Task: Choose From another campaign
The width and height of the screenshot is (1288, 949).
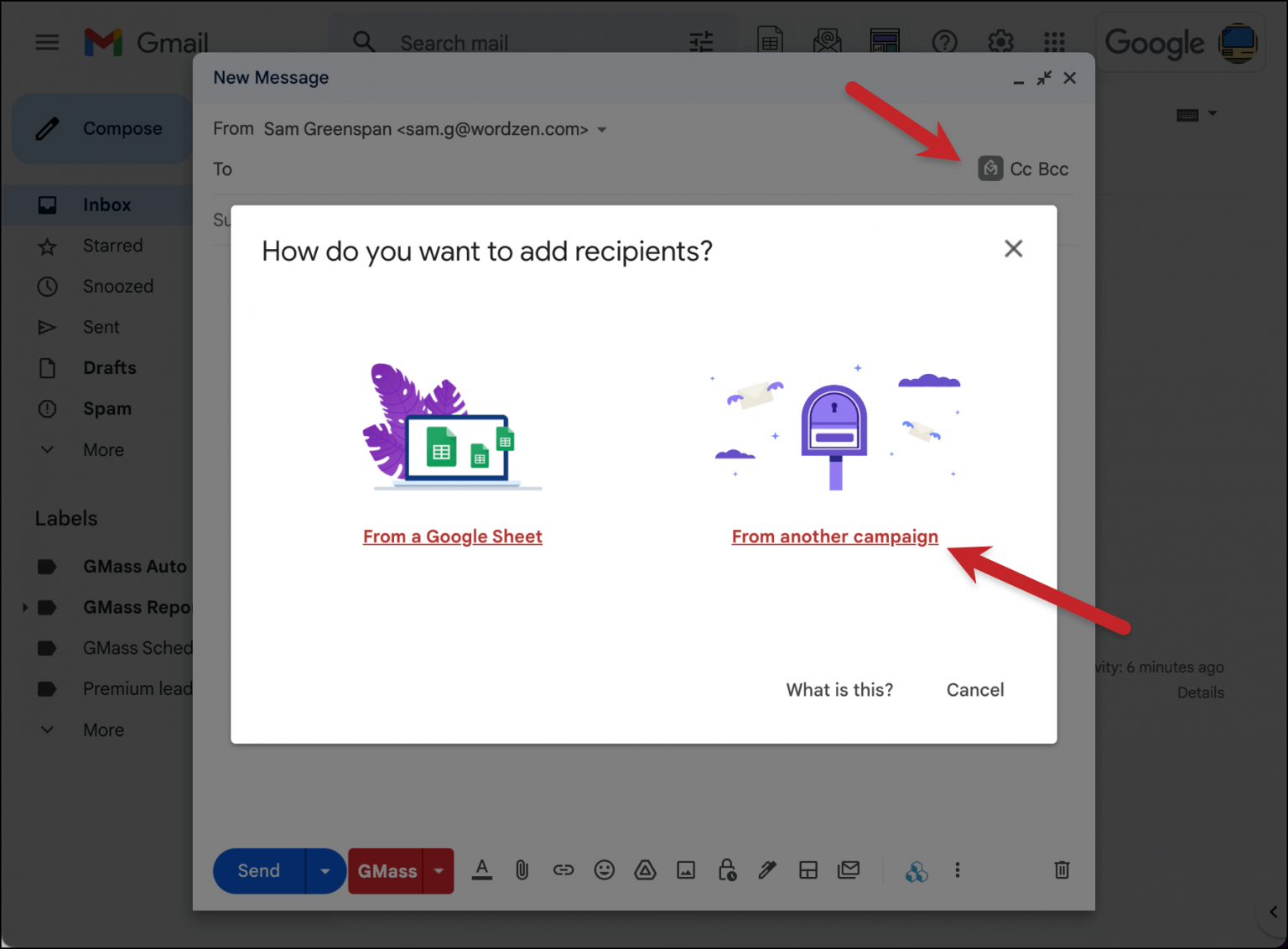Action: (835, 537)
